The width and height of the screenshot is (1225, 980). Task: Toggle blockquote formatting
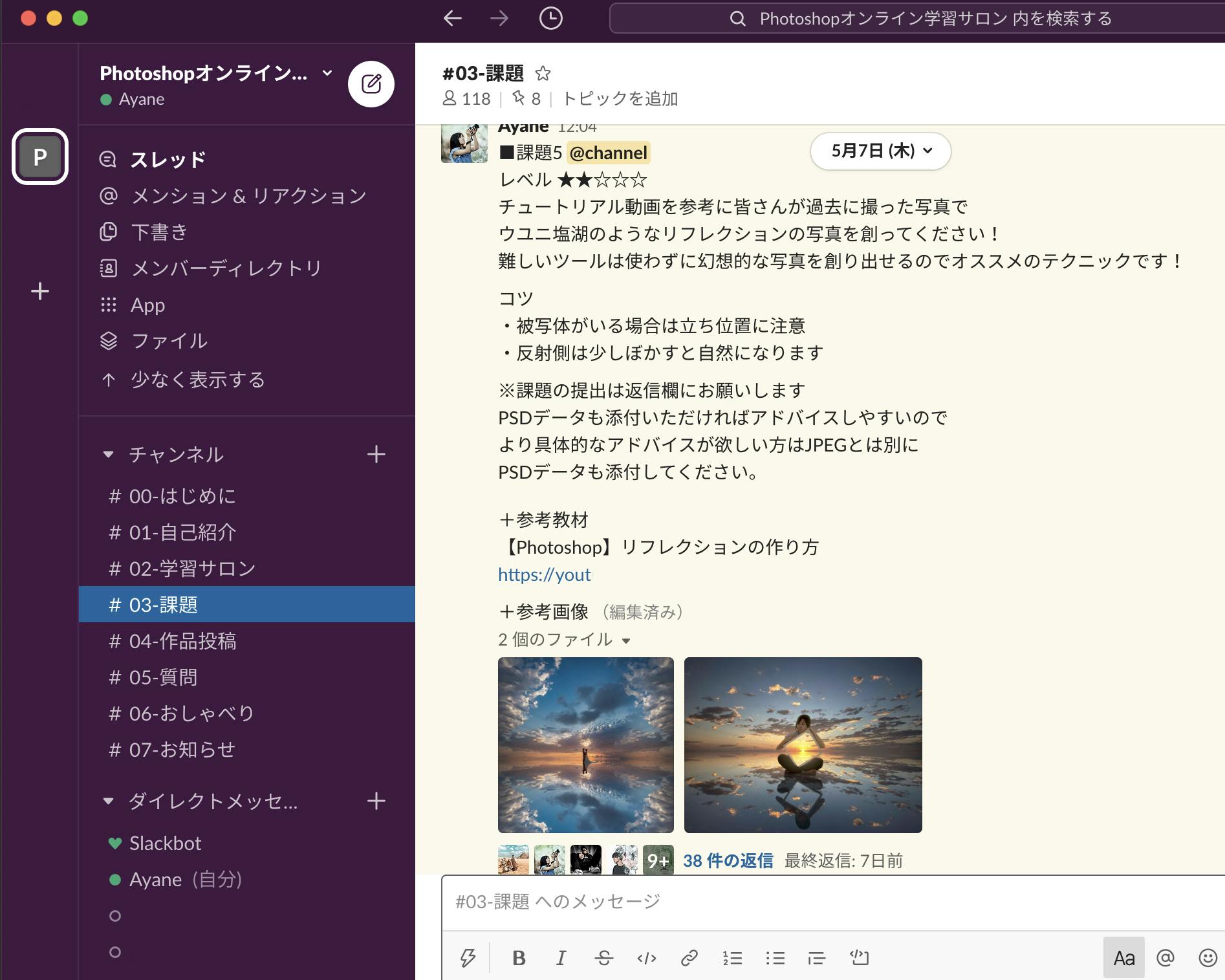[x=817, y=958]
